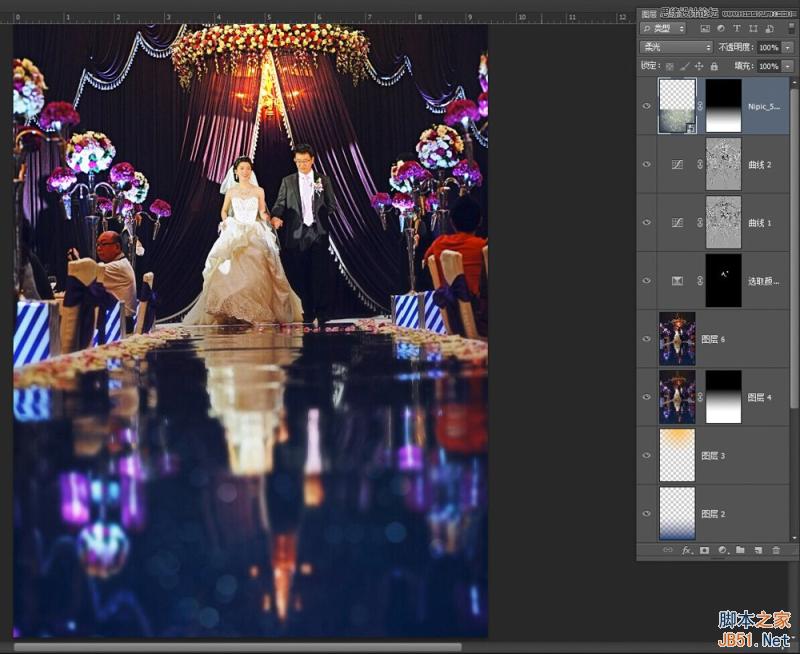Image resolution: width=800 pixels, height=654 pixels.
Task: Hide the Nipic_5 layer visibility
Action: (x=648, y=104)
